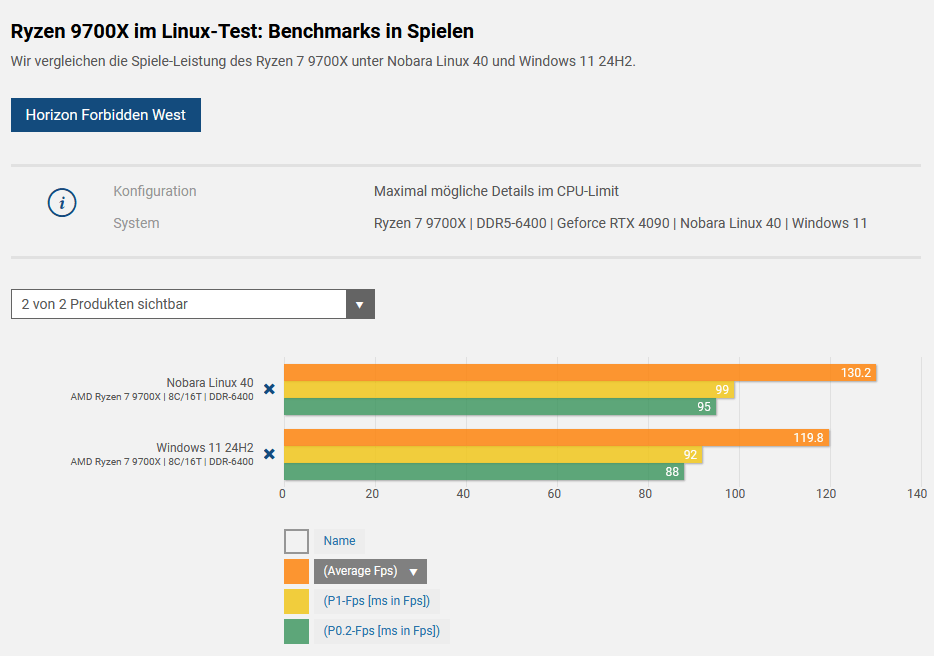Click 'Maximal mögliche Details im CPU-Limit' text

pos(496,191)
